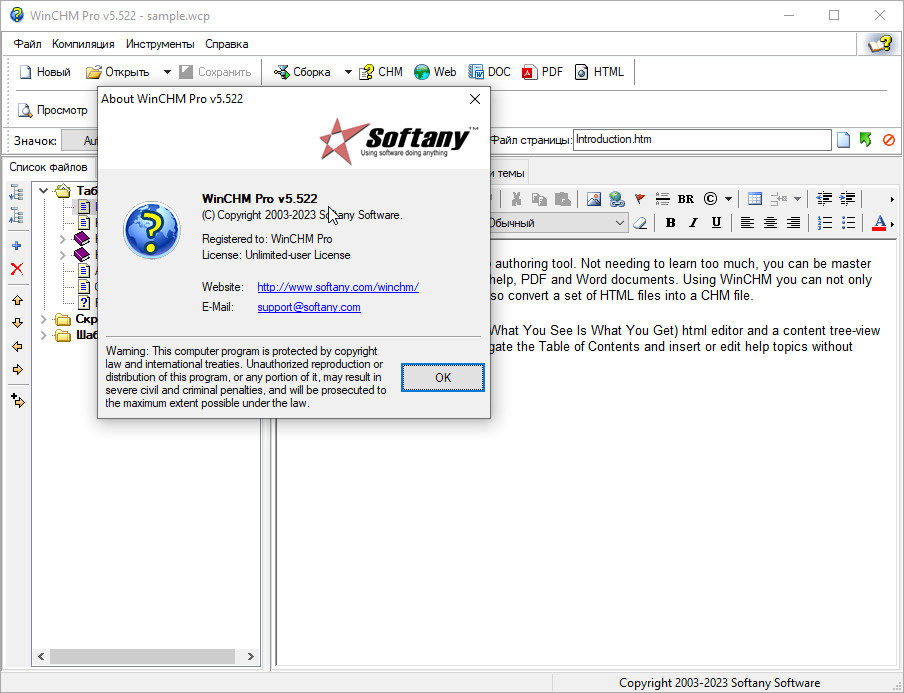Move item up with up arrow icon
This screenshot has height=693, width=904.
click(x=17, y=300)
